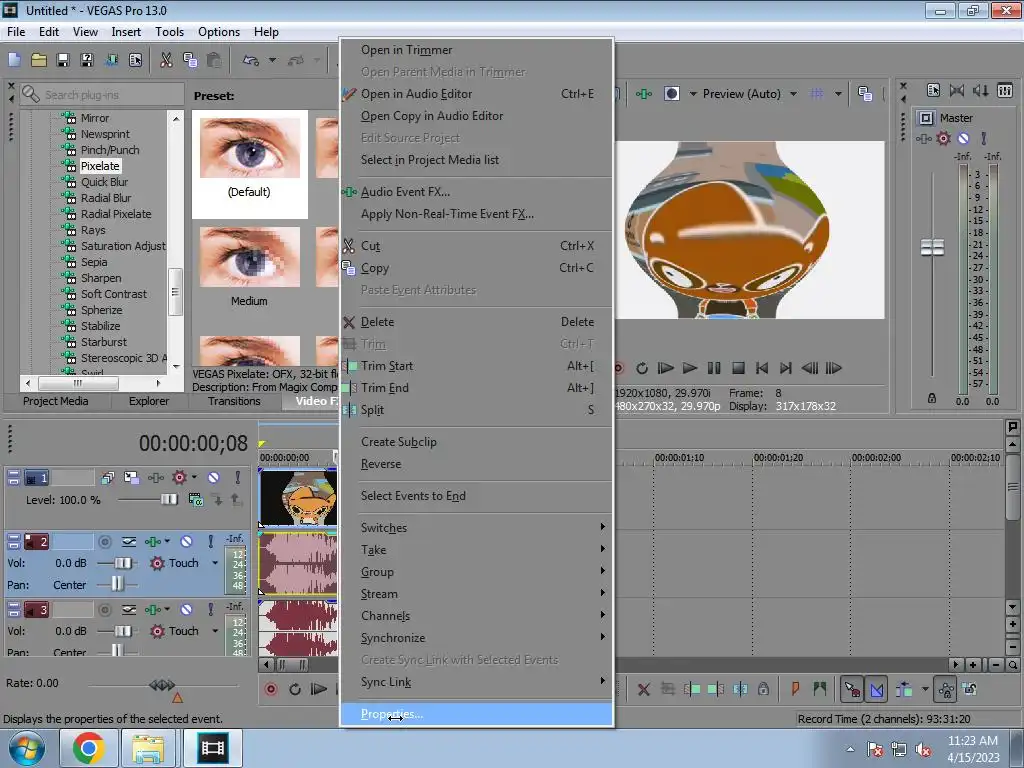
Task: Click the Cut scissors icon in toolbar
Action: click(166, 60)
